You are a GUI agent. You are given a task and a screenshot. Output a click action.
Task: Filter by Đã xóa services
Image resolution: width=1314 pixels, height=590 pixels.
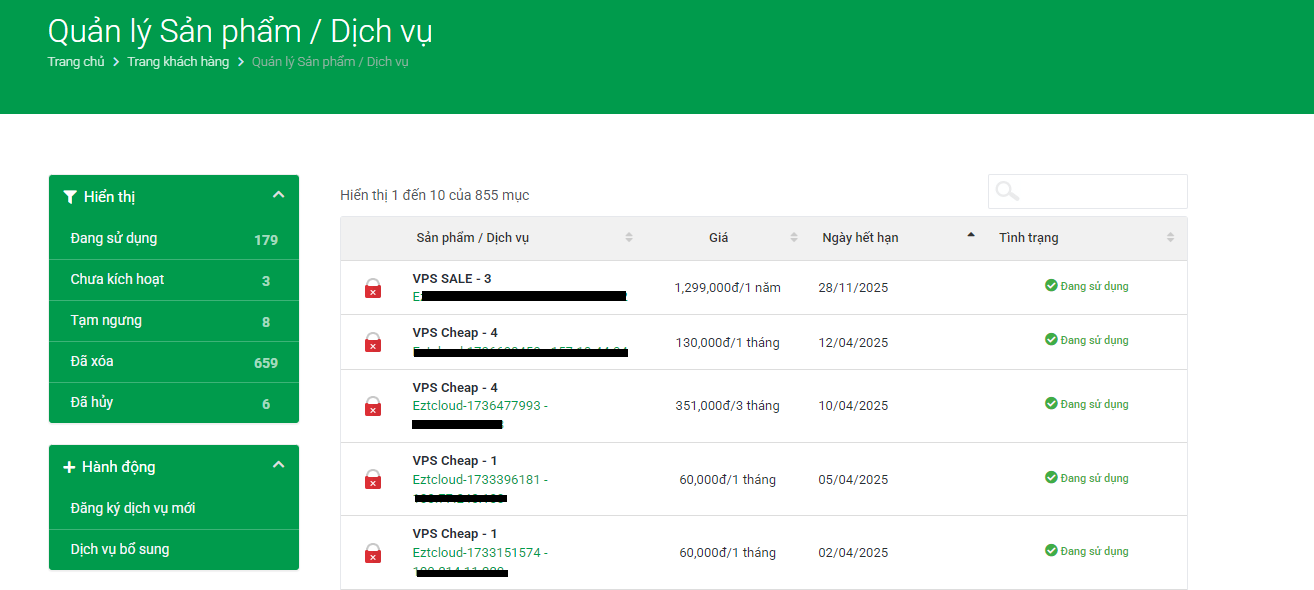click(92, 362)
